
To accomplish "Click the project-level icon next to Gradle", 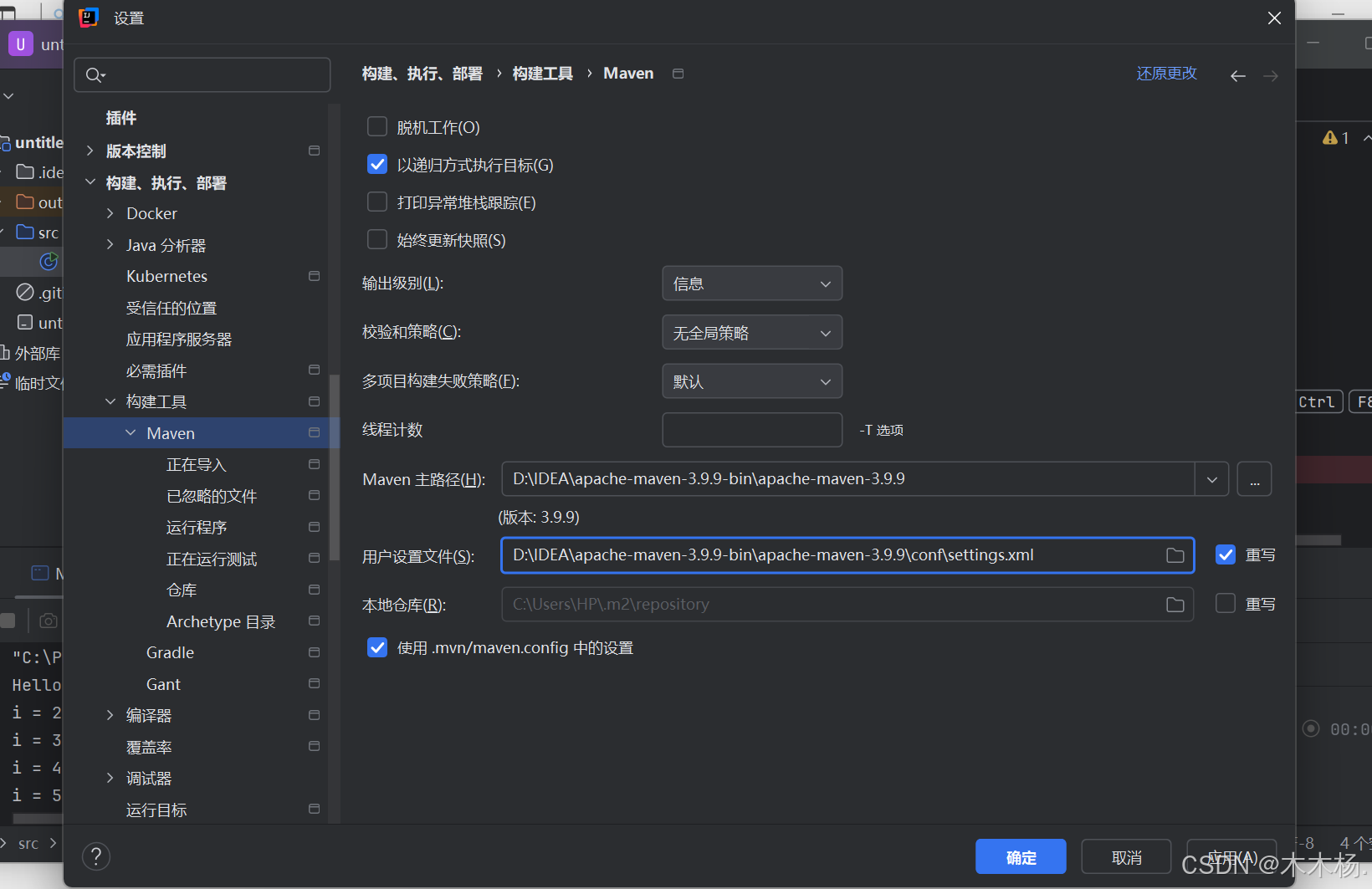I will pyautogui.click(x=315, y=652).
